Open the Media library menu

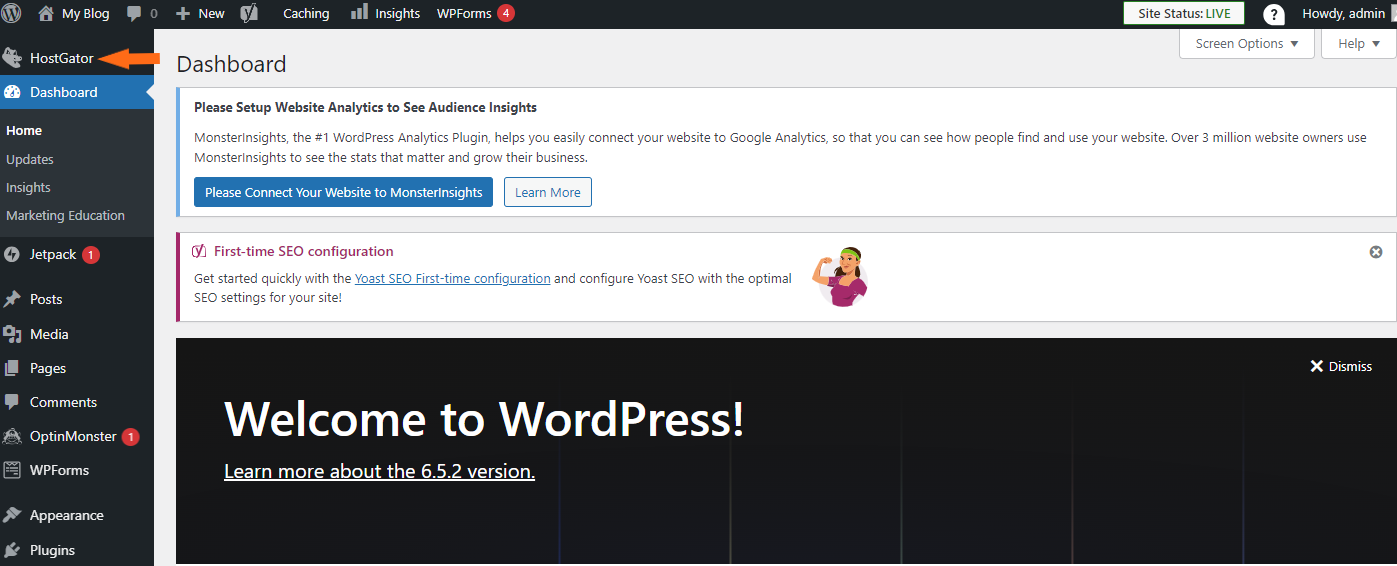point(49,334)
